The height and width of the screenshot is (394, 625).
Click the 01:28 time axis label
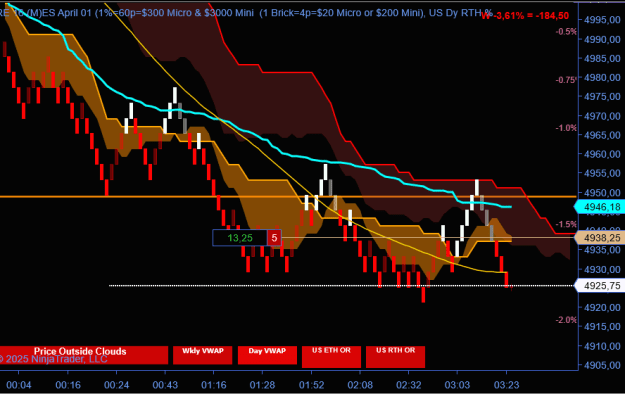coord(262,385)
